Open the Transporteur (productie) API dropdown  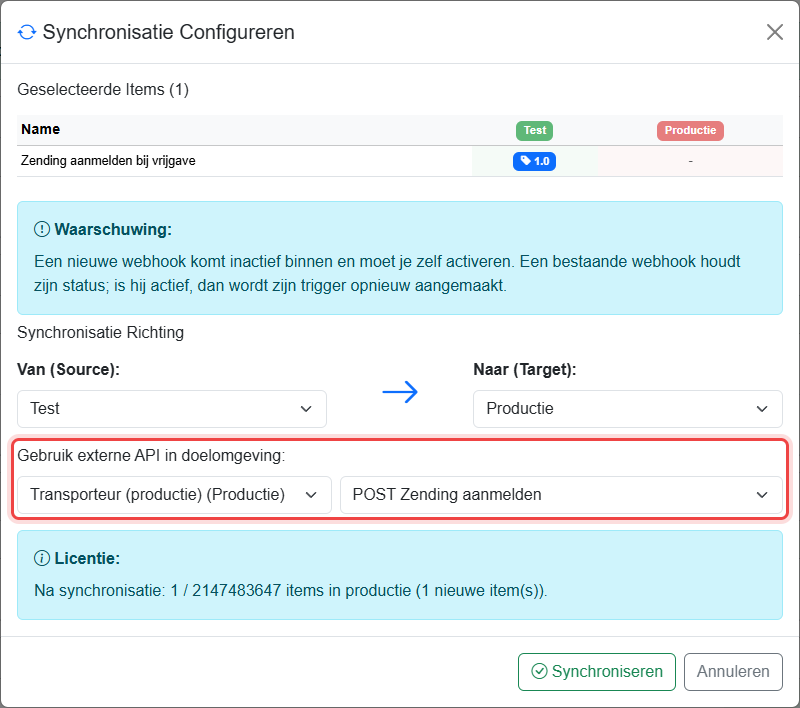click(x=174, y=495)
